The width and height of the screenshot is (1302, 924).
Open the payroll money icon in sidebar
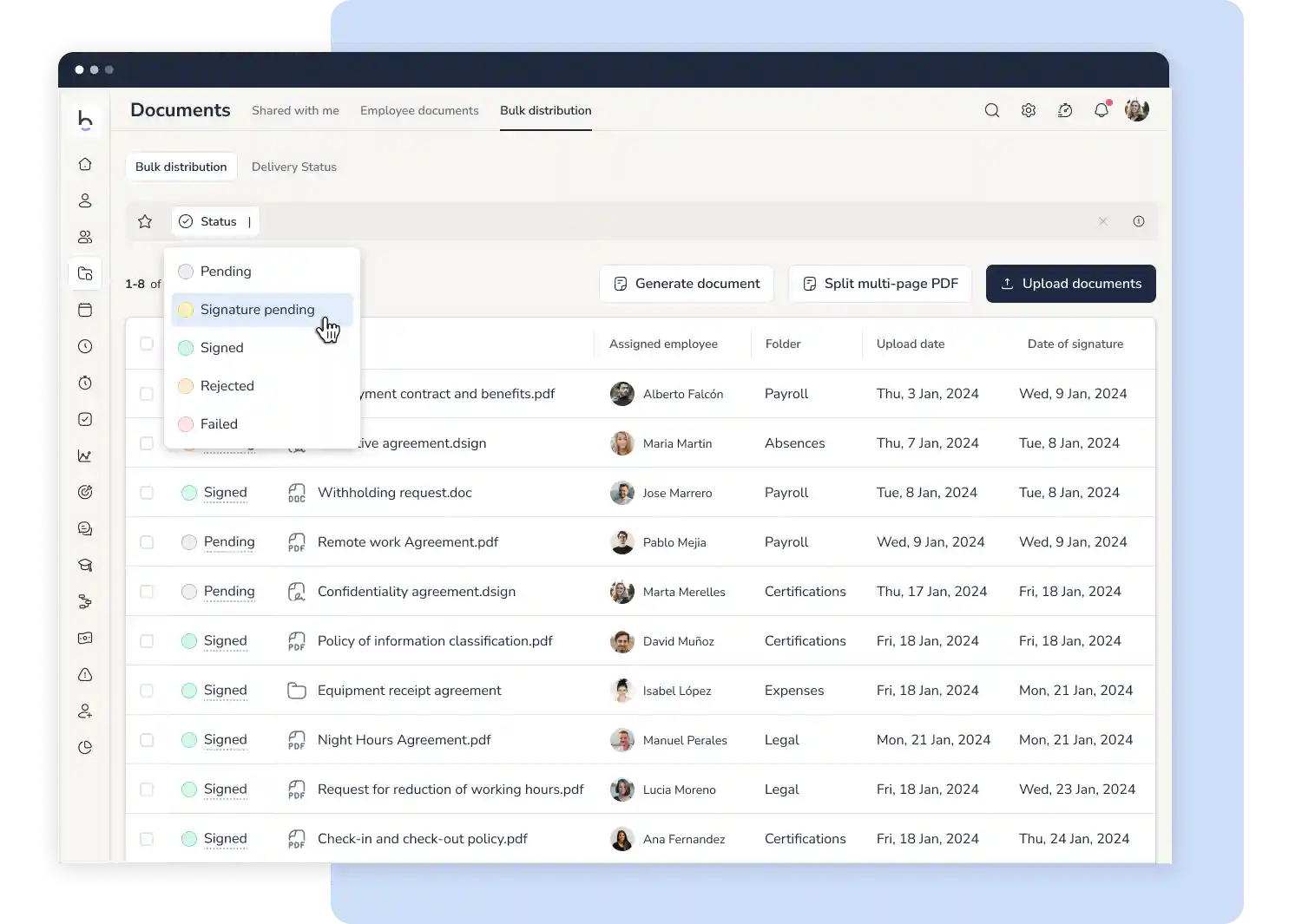click(85, 638)
